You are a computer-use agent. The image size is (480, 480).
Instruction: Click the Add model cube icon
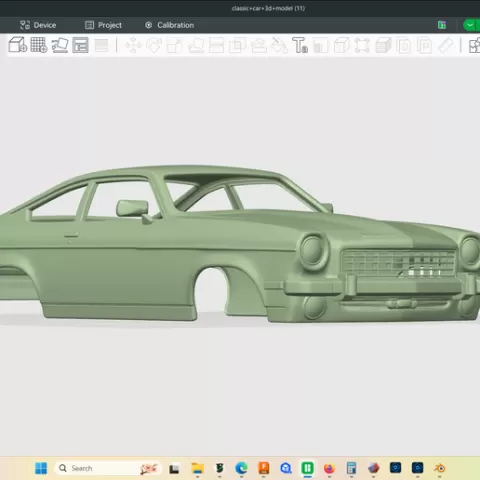click(18, 45)
